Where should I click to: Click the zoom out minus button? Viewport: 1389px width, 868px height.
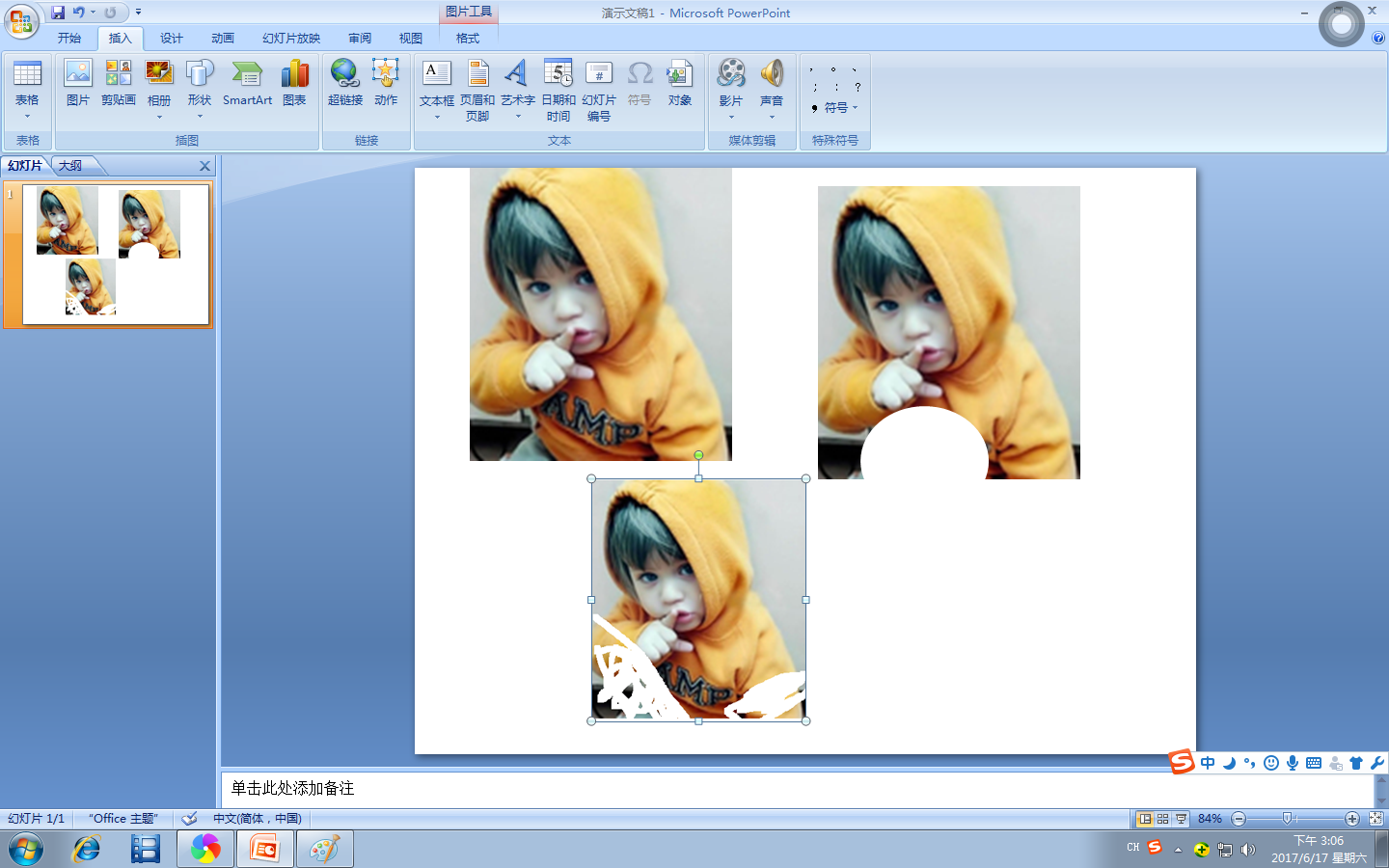[1239, 819]
